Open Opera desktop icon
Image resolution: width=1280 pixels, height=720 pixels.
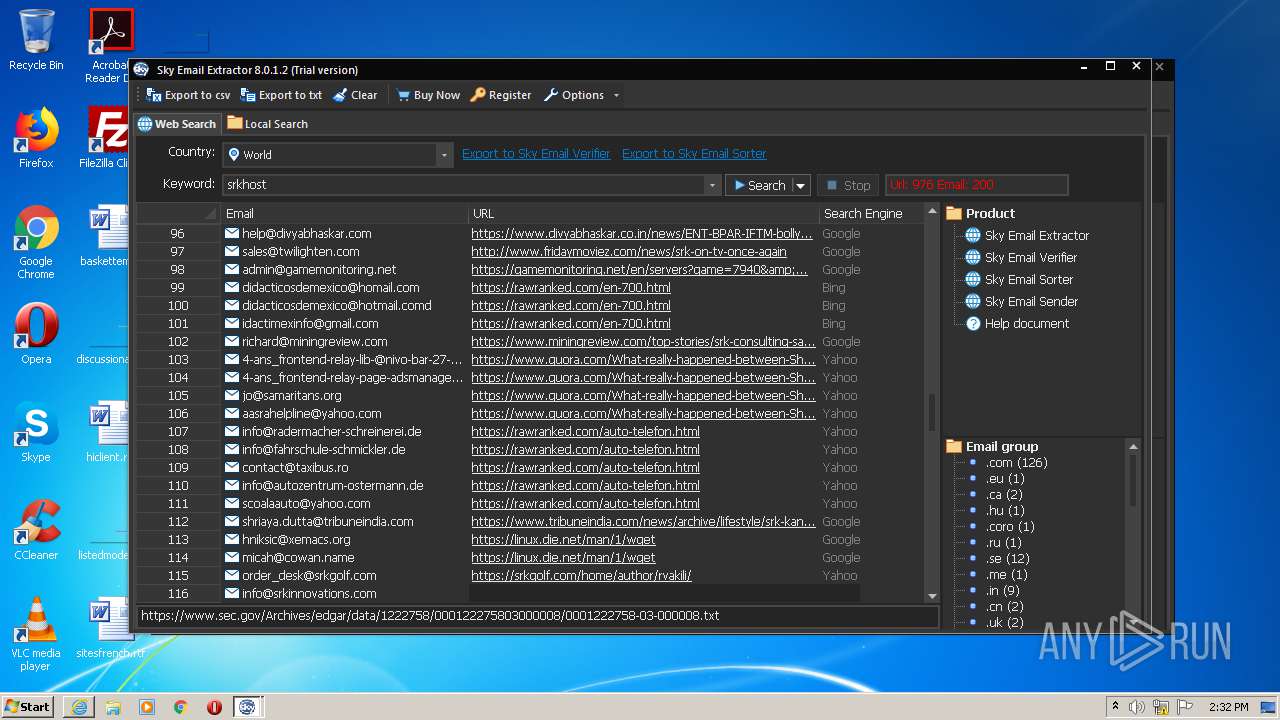(x=36, y=334)
